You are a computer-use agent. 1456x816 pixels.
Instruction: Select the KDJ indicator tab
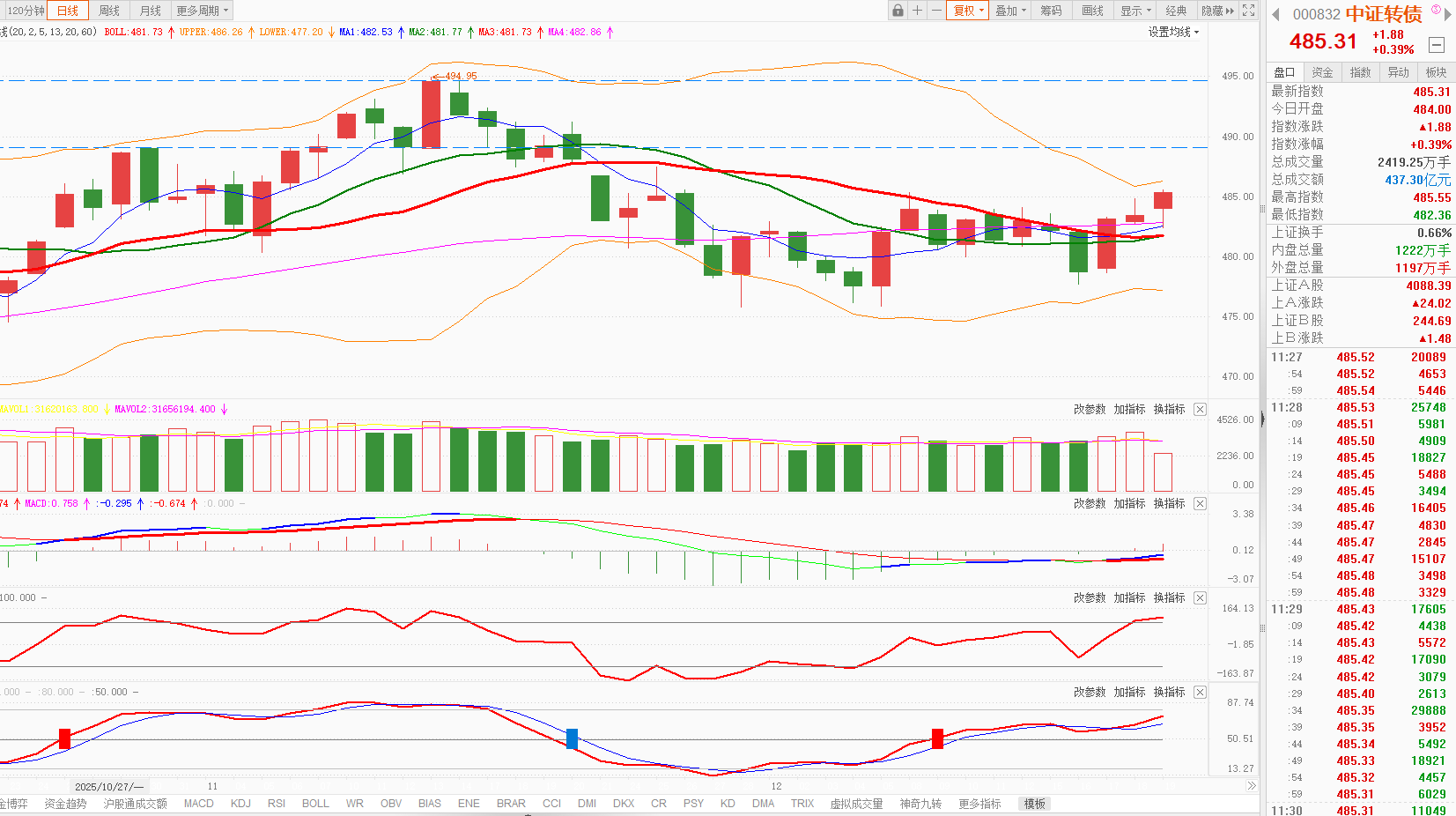point(240,804)
